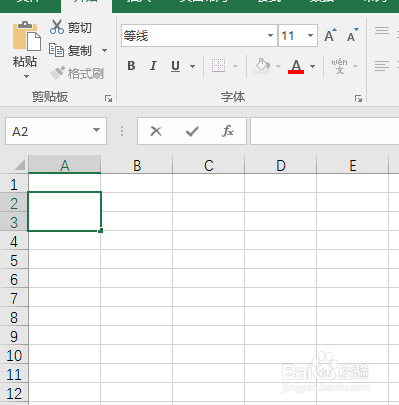Select row 4 header

click(14, 241)
